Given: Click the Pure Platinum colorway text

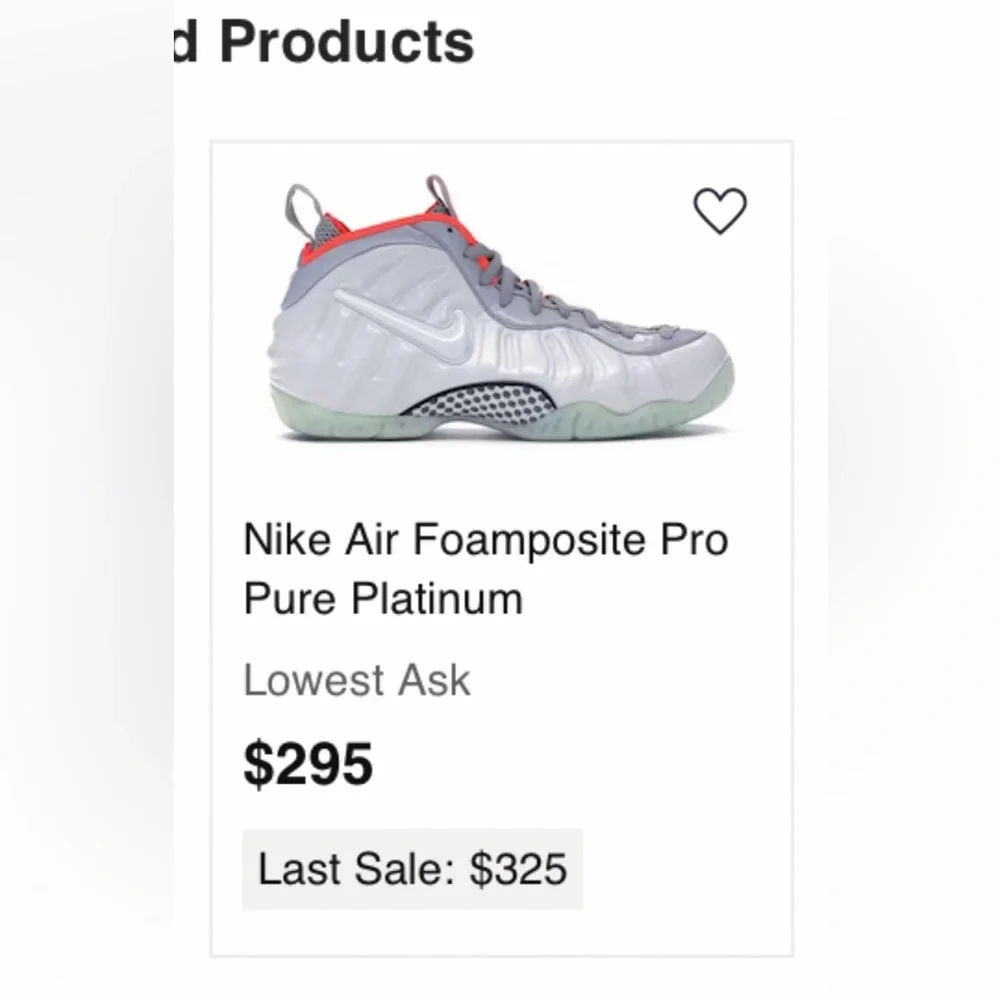Looking at the screenshot, I should (383, 599).
